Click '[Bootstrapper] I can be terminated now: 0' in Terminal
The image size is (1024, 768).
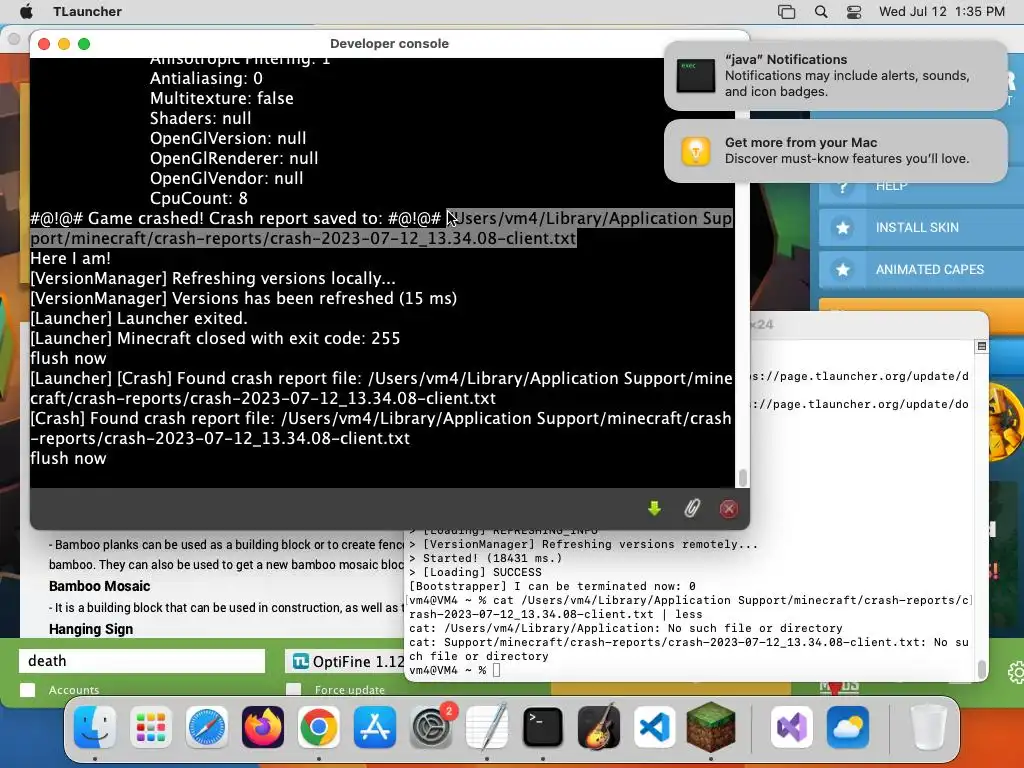(552, 586)
